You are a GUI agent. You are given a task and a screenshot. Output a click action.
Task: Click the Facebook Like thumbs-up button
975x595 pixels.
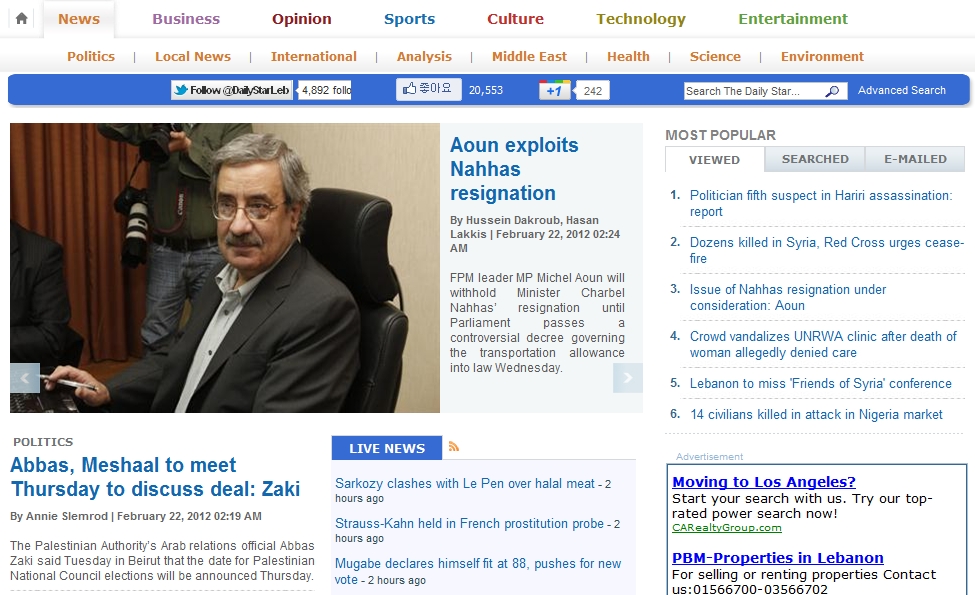[428, 89]
